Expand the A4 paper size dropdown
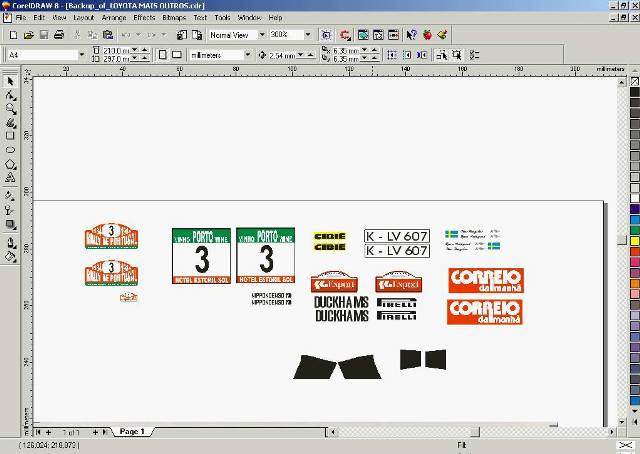640x454 pixels. click(82, 55)
